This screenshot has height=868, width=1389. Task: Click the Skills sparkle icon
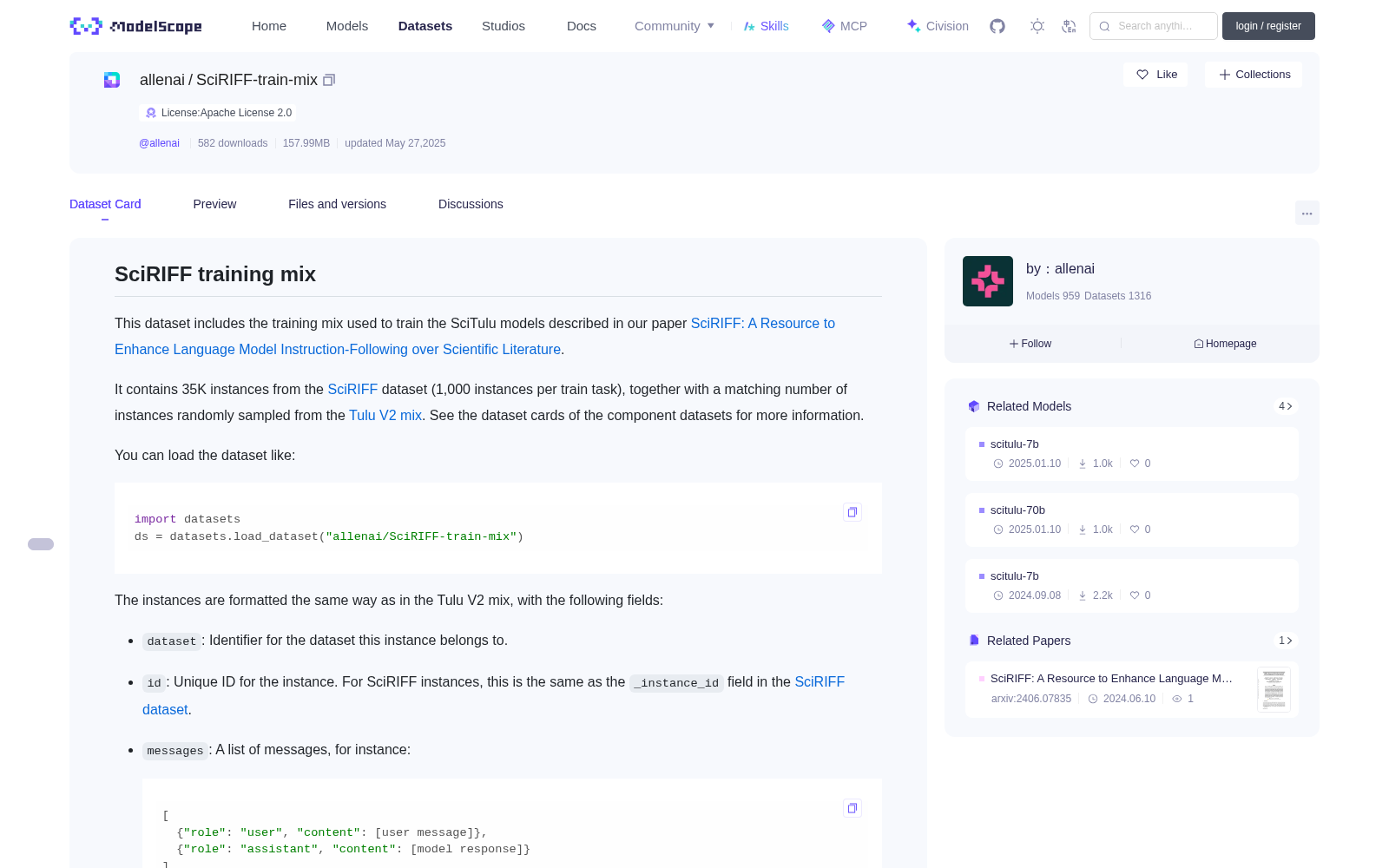click(749, 26)
